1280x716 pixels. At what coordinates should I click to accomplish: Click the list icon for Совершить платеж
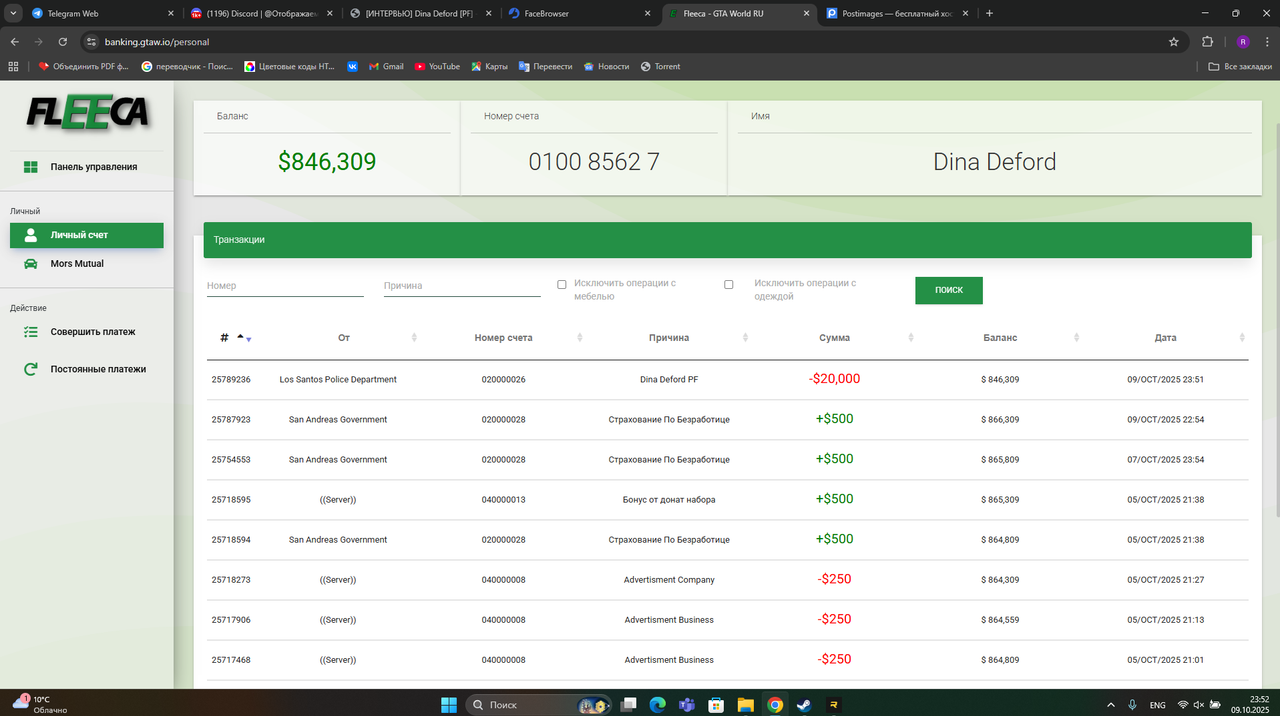tap(31, 332)
